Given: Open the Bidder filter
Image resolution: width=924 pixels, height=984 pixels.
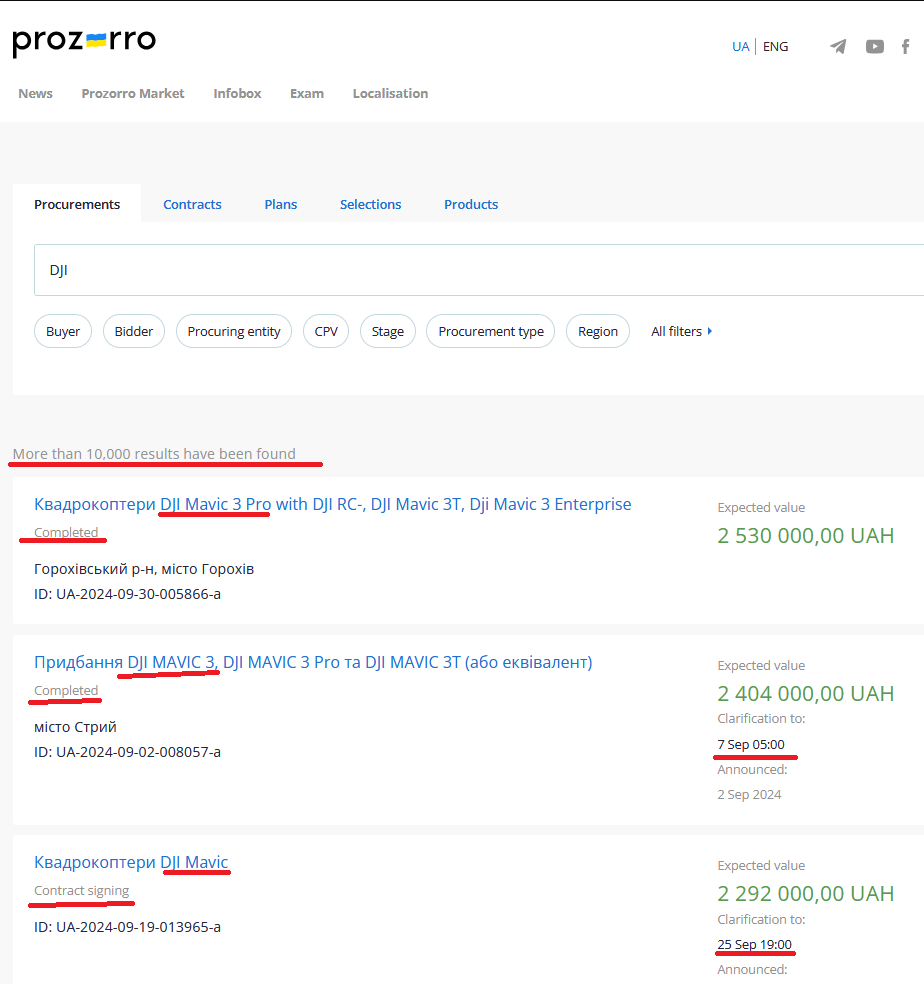Looking at the screenshot, I should pos(134,331).
